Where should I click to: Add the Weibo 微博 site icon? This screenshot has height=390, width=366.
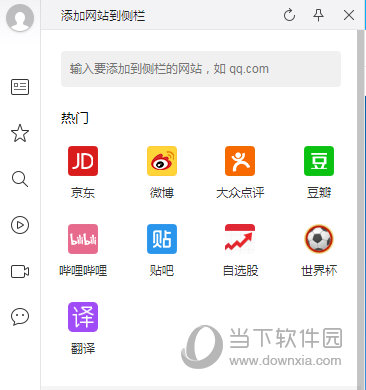coord(162,161)
